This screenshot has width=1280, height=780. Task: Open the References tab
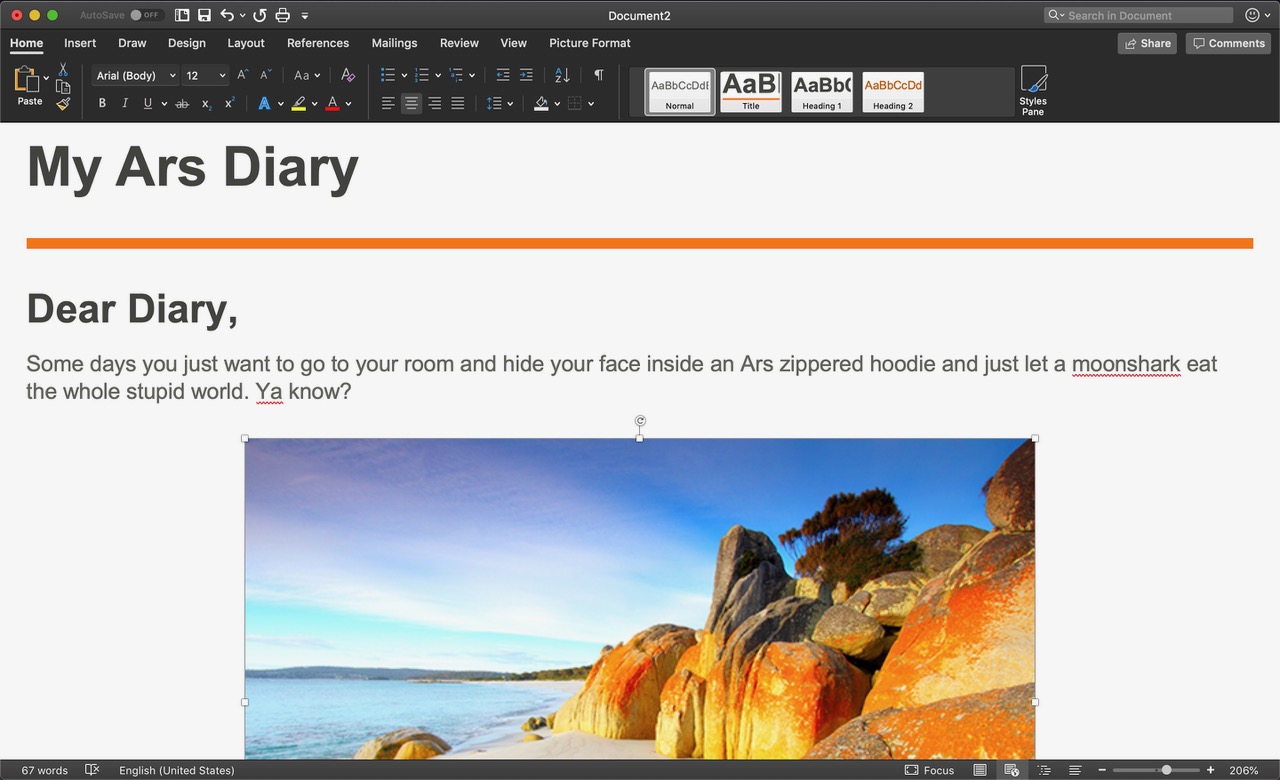point(318,43)
